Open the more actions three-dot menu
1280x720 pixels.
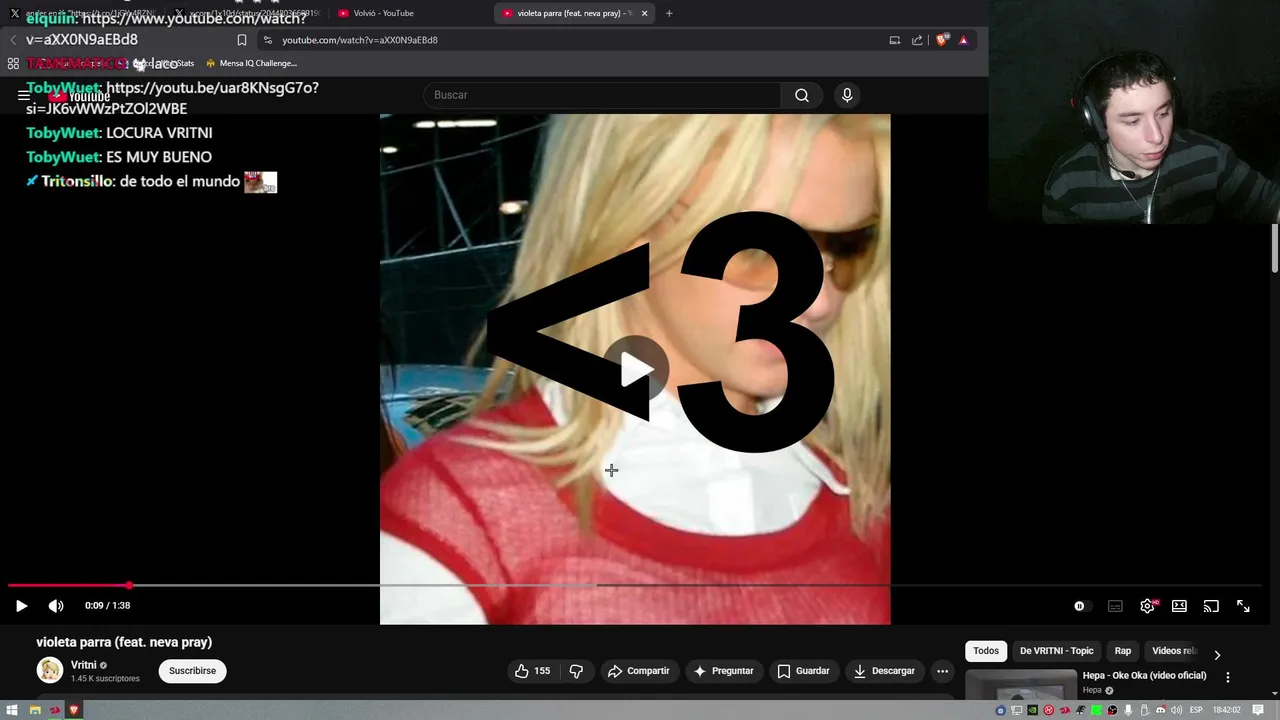942,671
